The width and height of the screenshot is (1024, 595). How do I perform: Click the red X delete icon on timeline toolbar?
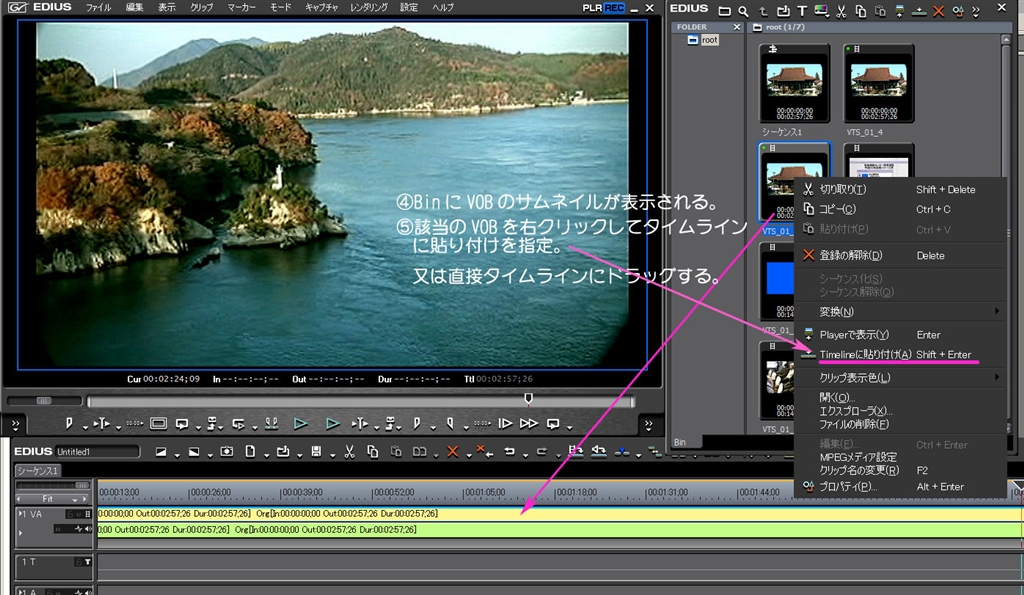click(x=453, y=452)
